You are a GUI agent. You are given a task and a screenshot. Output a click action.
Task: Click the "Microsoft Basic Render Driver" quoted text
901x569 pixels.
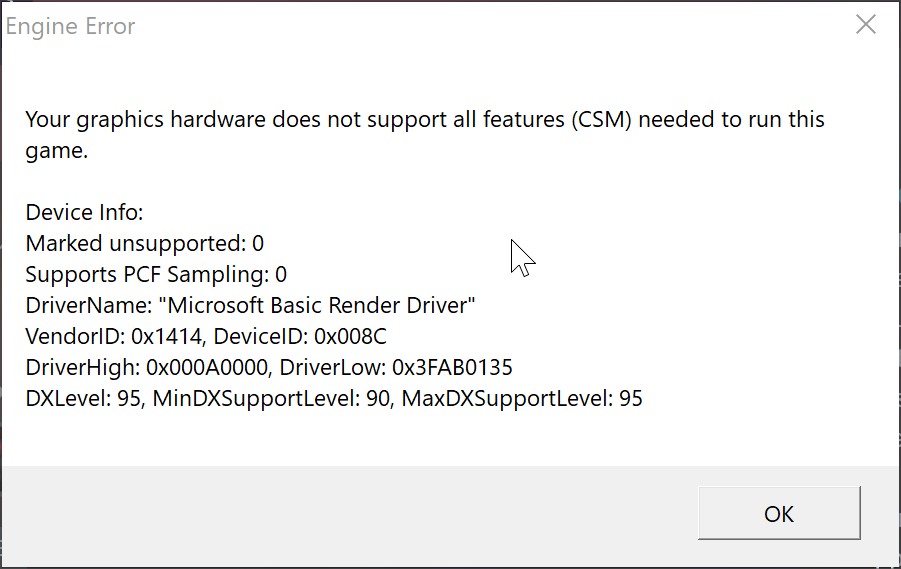click(x=317, y=305)
